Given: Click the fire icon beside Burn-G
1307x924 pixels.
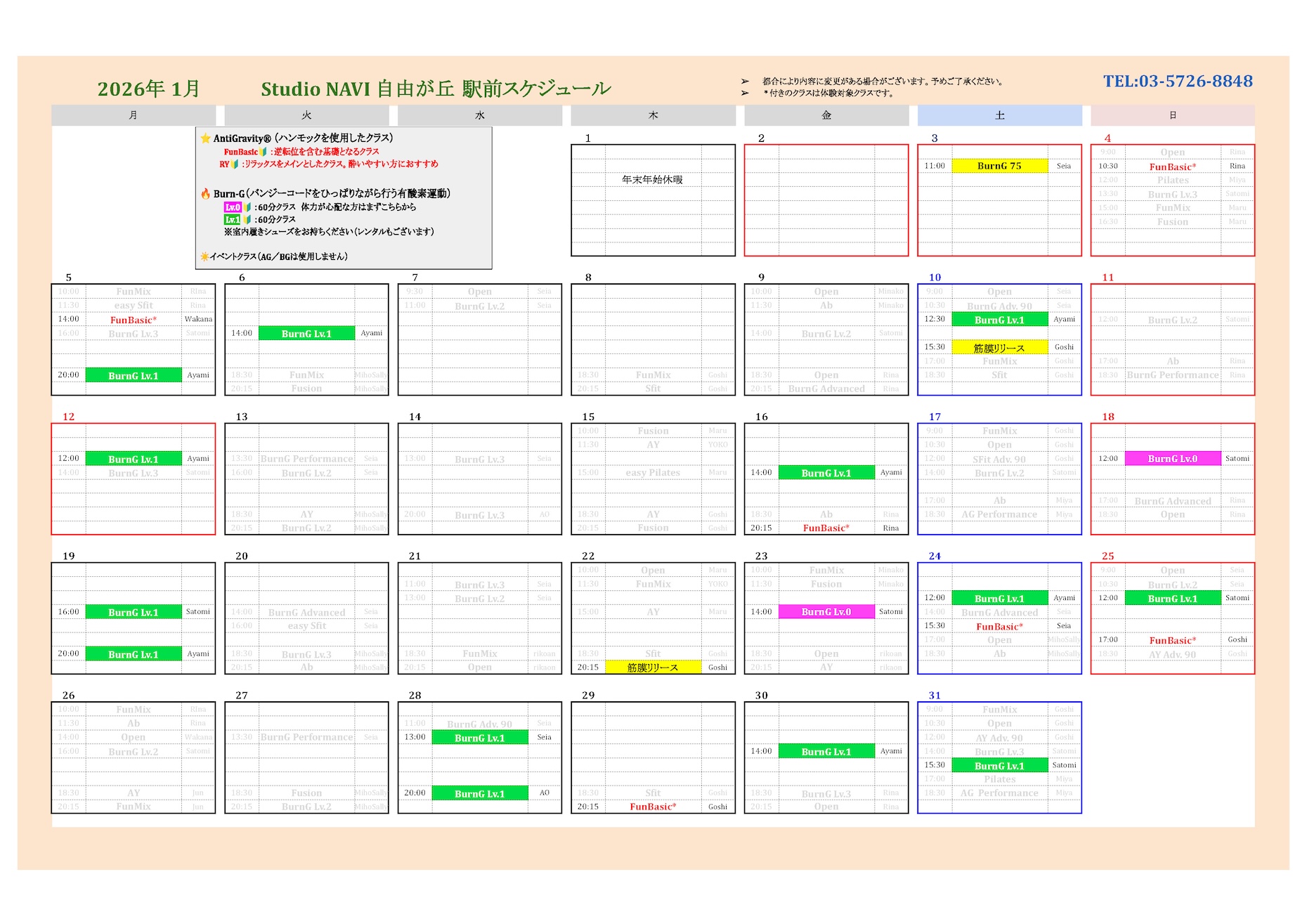Looking at the screenshot, I should [x=205, y=193].
